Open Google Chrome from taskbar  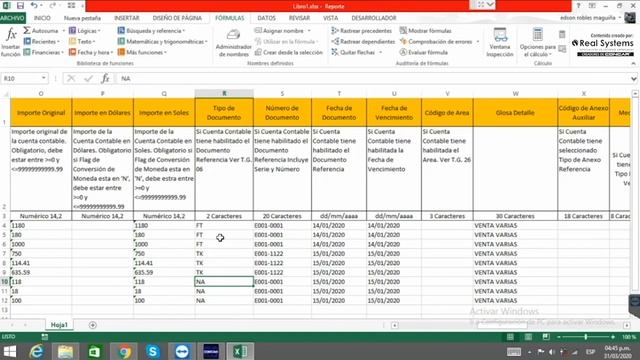tap(124, 351)
